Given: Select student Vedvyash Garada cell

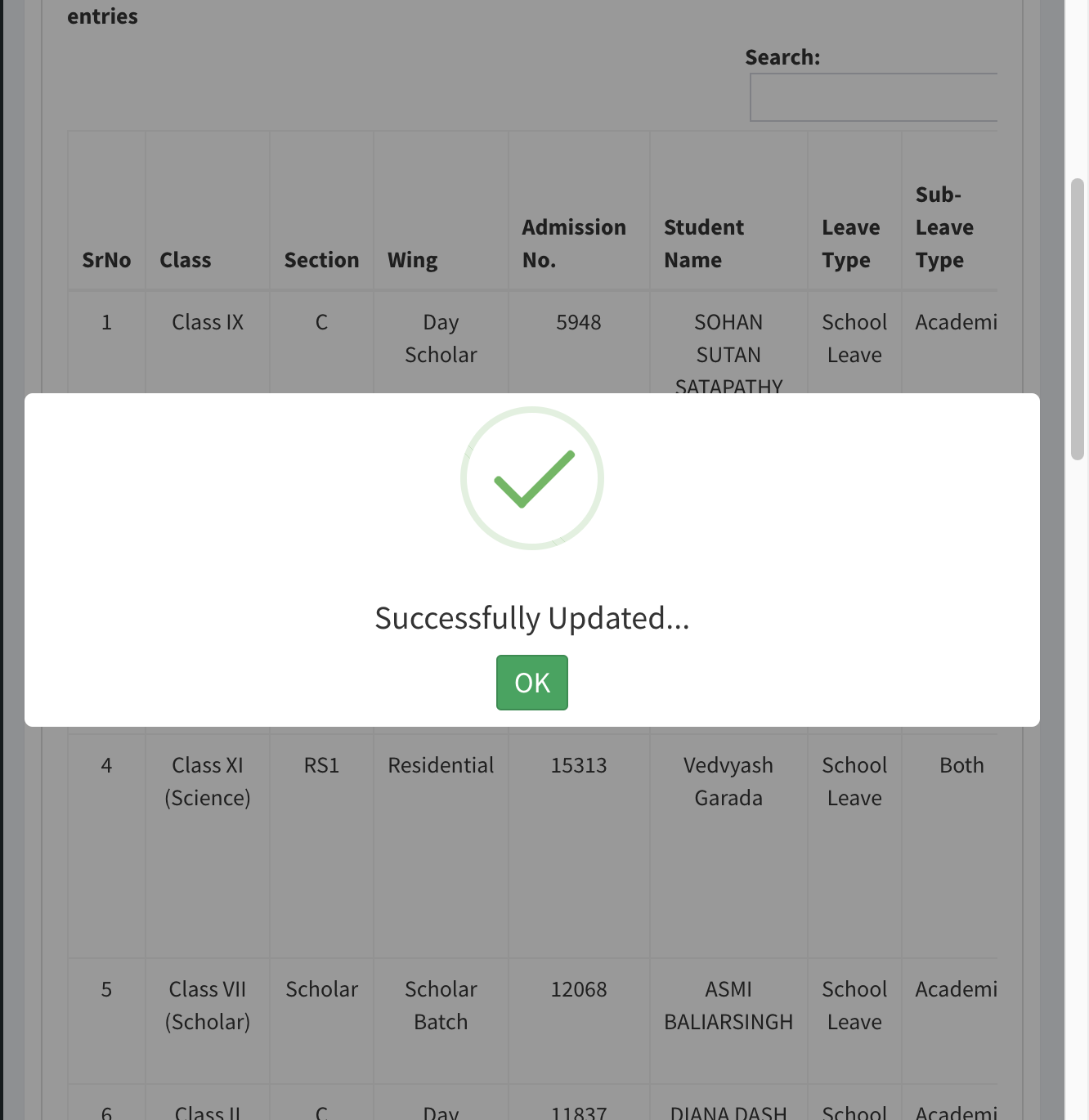Looking at the screenshot, I should point(728,782).
